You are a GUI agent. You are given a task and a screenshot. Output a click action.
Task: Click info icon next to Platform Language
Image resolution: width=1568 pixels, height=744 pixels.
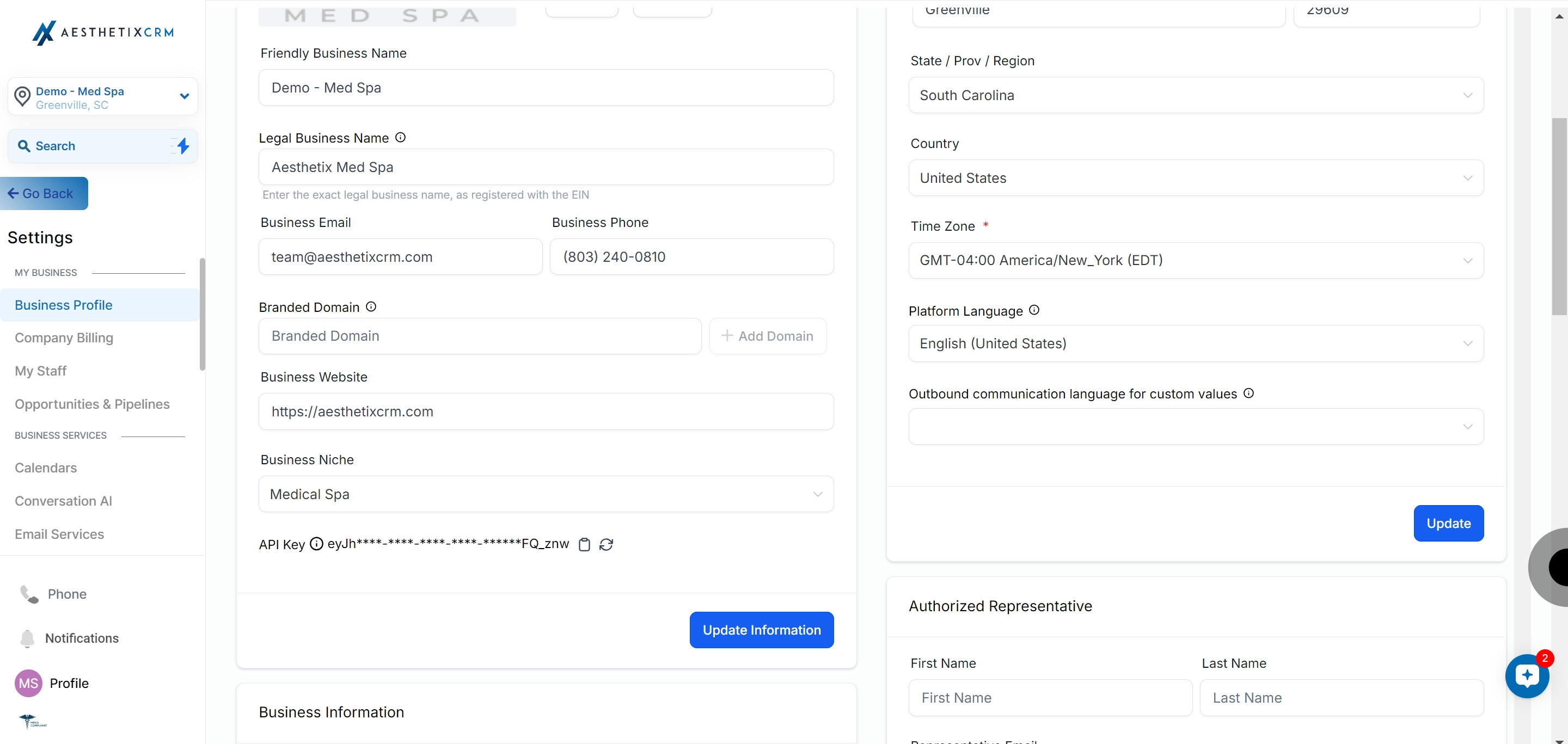tap(1034, 310)
